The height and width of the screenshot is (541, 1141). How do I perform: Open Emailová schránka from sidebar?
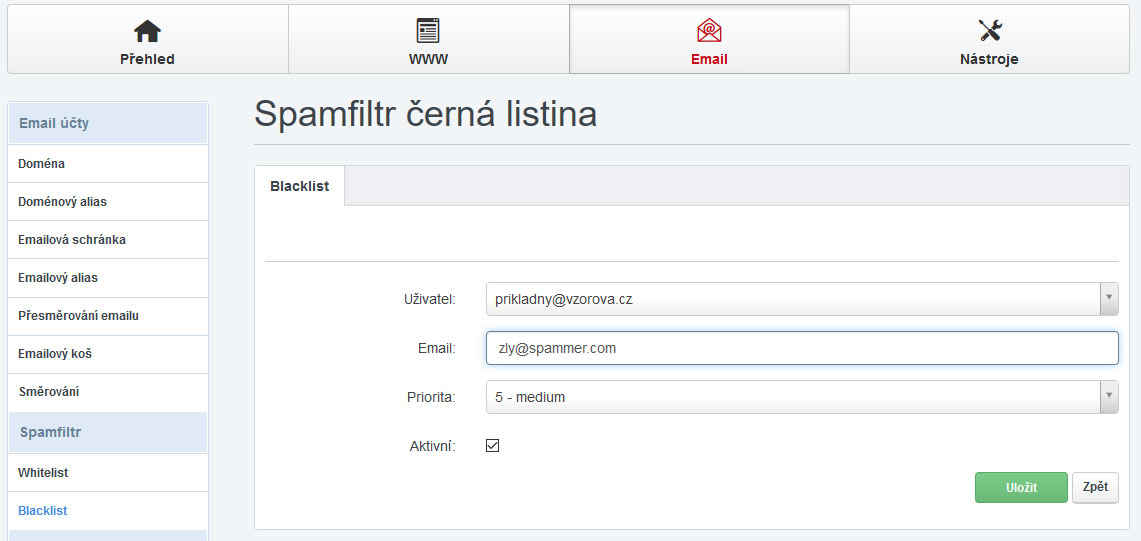point(72,239)
